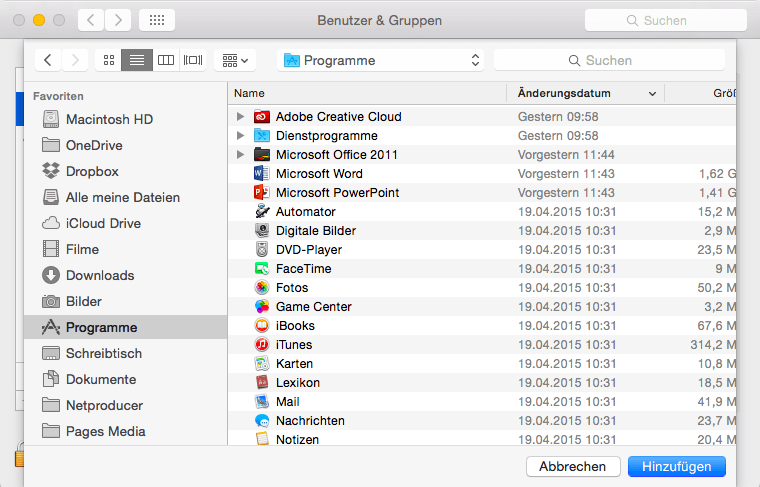Open the Programme location dropdown

coord(381,60)
